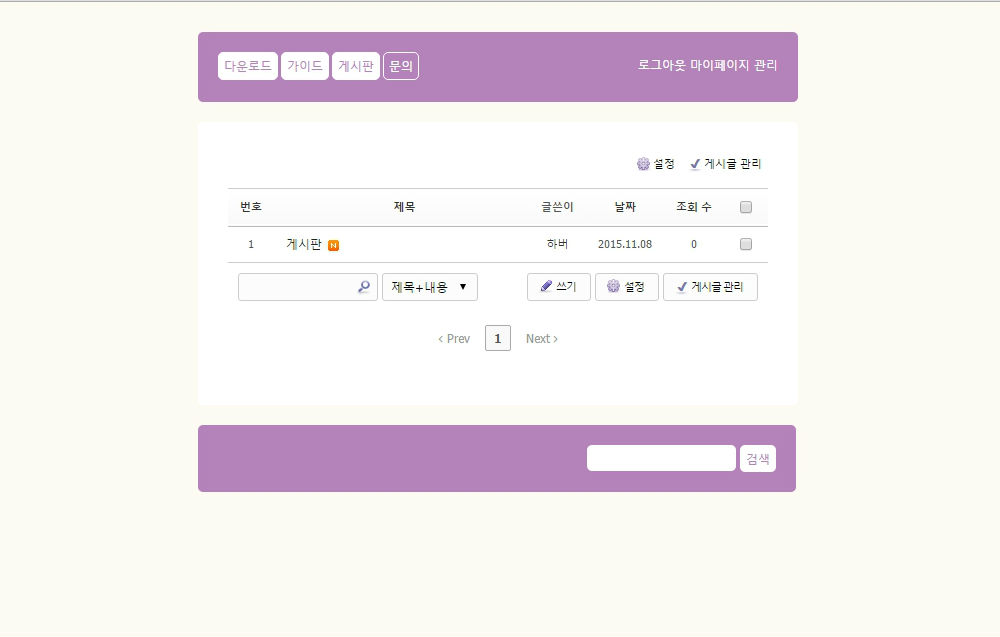Click the 글쓴이 column header
The height and width of the screenshot is (637, 1000).
557,207
